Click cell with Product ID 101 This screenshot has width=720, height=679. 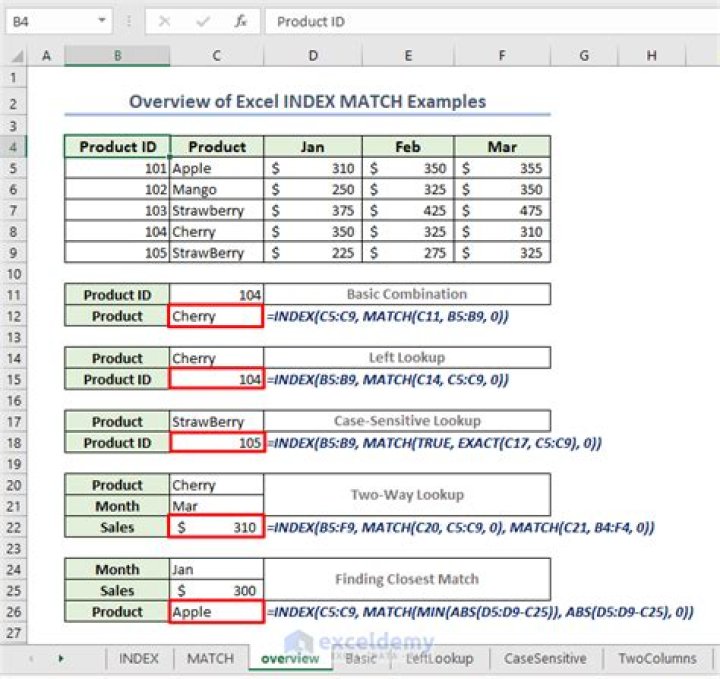point(118,168)
